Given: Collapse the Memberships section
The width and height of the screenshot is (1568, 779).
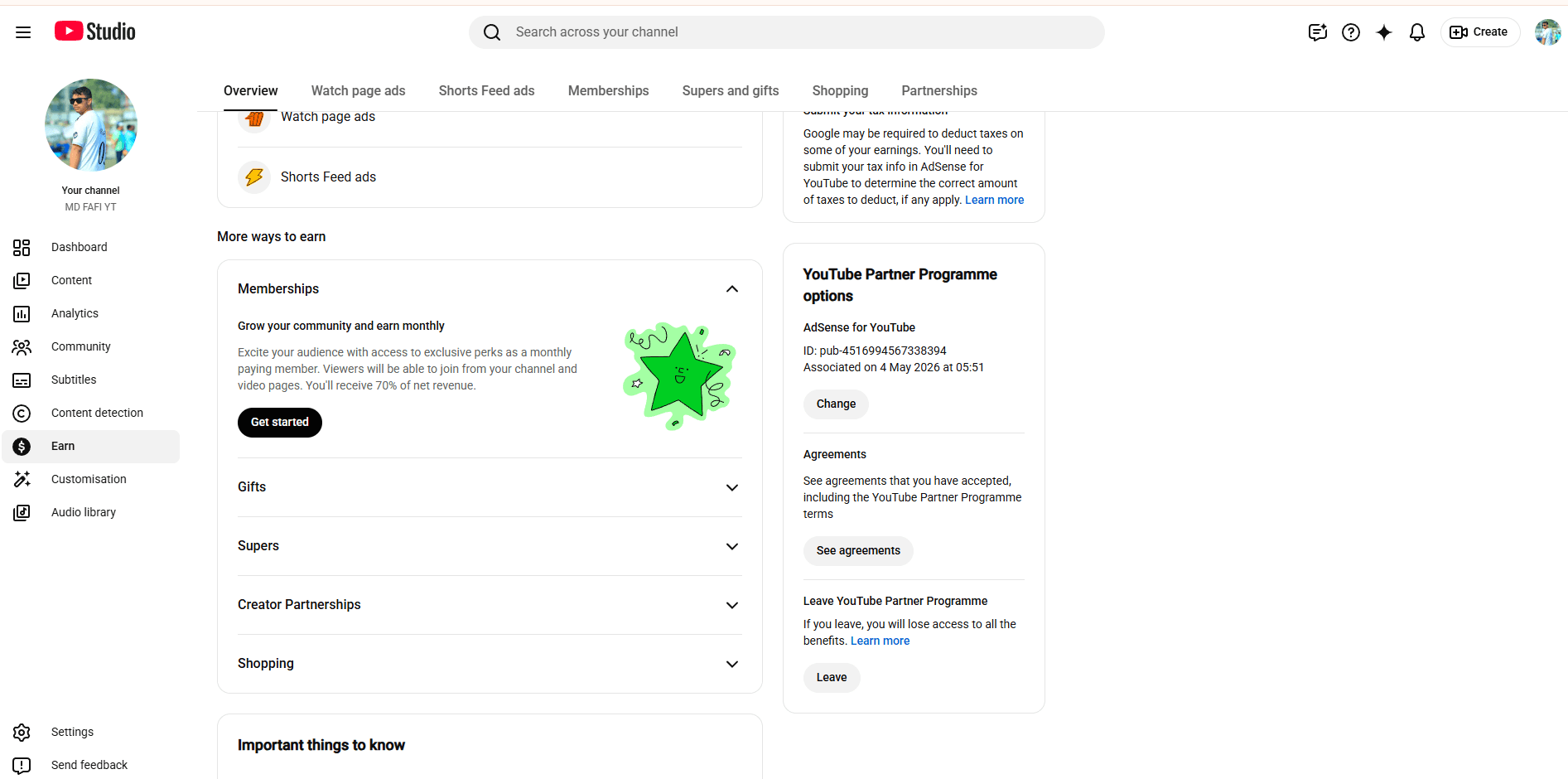Looking at the screenshot, I should [x=732, y=289].
